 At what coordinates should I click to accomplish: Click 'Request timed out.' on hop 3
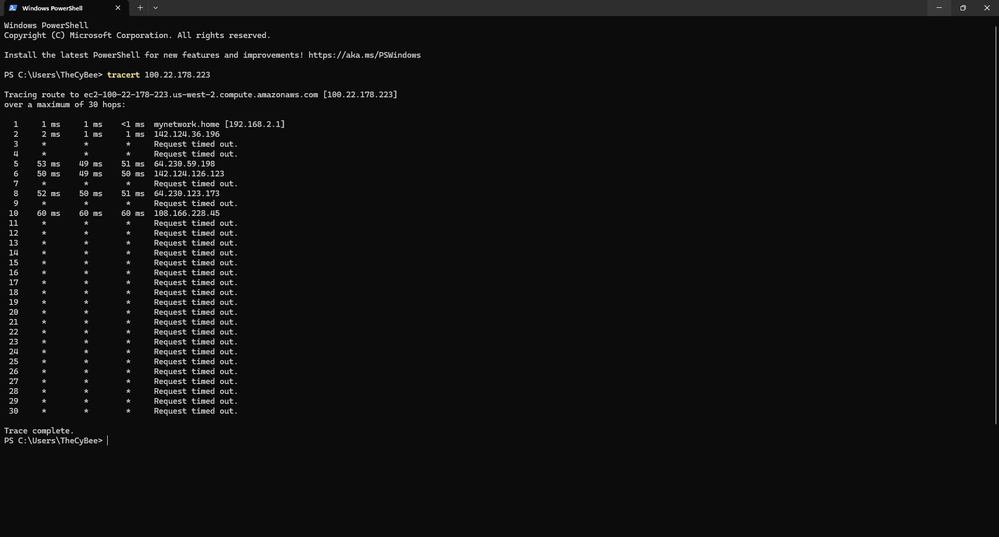click(x=196, y=144)
